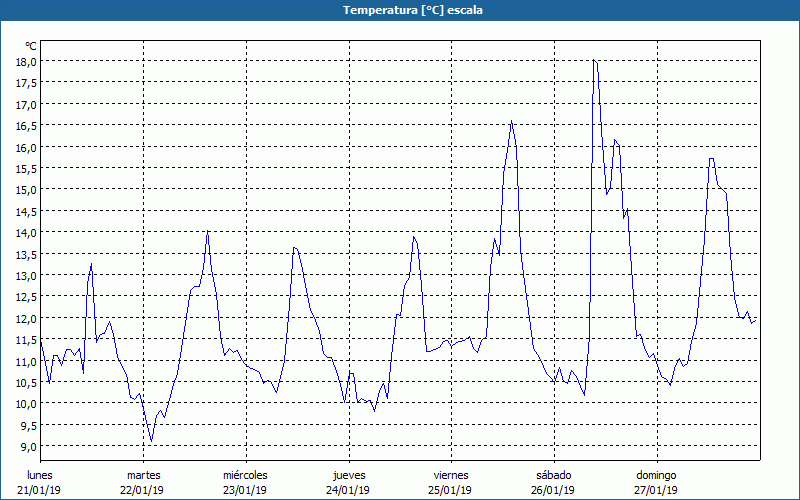Screen dimensions: 800x500
Task: Click the 17,0 y-axis value
Action: (x=27, y=104)
